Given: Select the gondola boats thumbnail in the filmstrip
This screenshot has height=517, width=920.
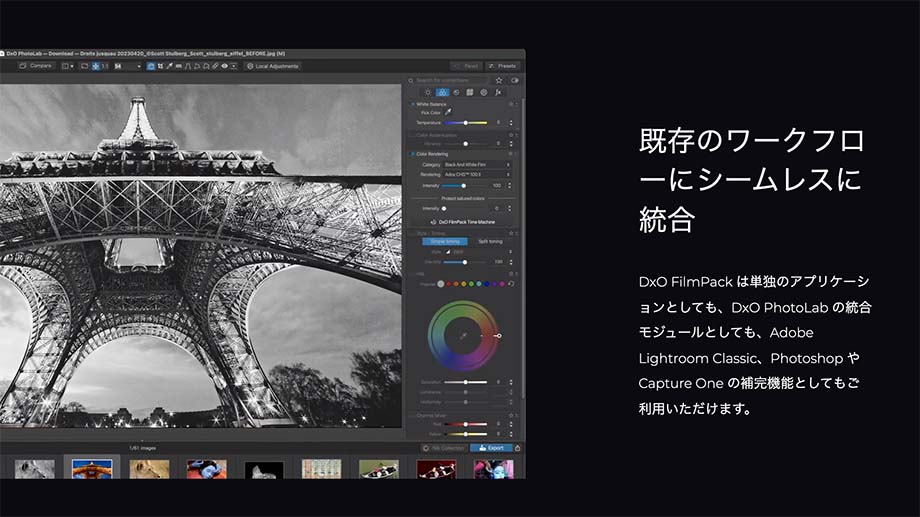Looking at the screenshot, I should point(378,468).
